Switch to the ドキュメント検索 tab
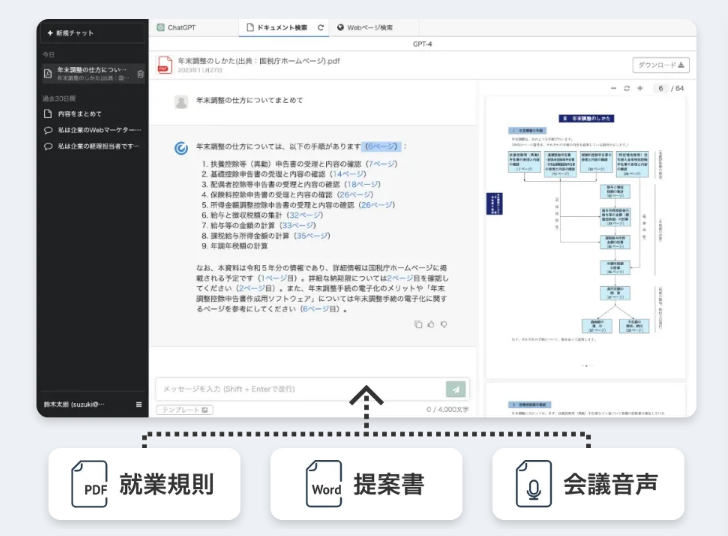The height and width of the screenshot is (536, 728). (277, 27)
